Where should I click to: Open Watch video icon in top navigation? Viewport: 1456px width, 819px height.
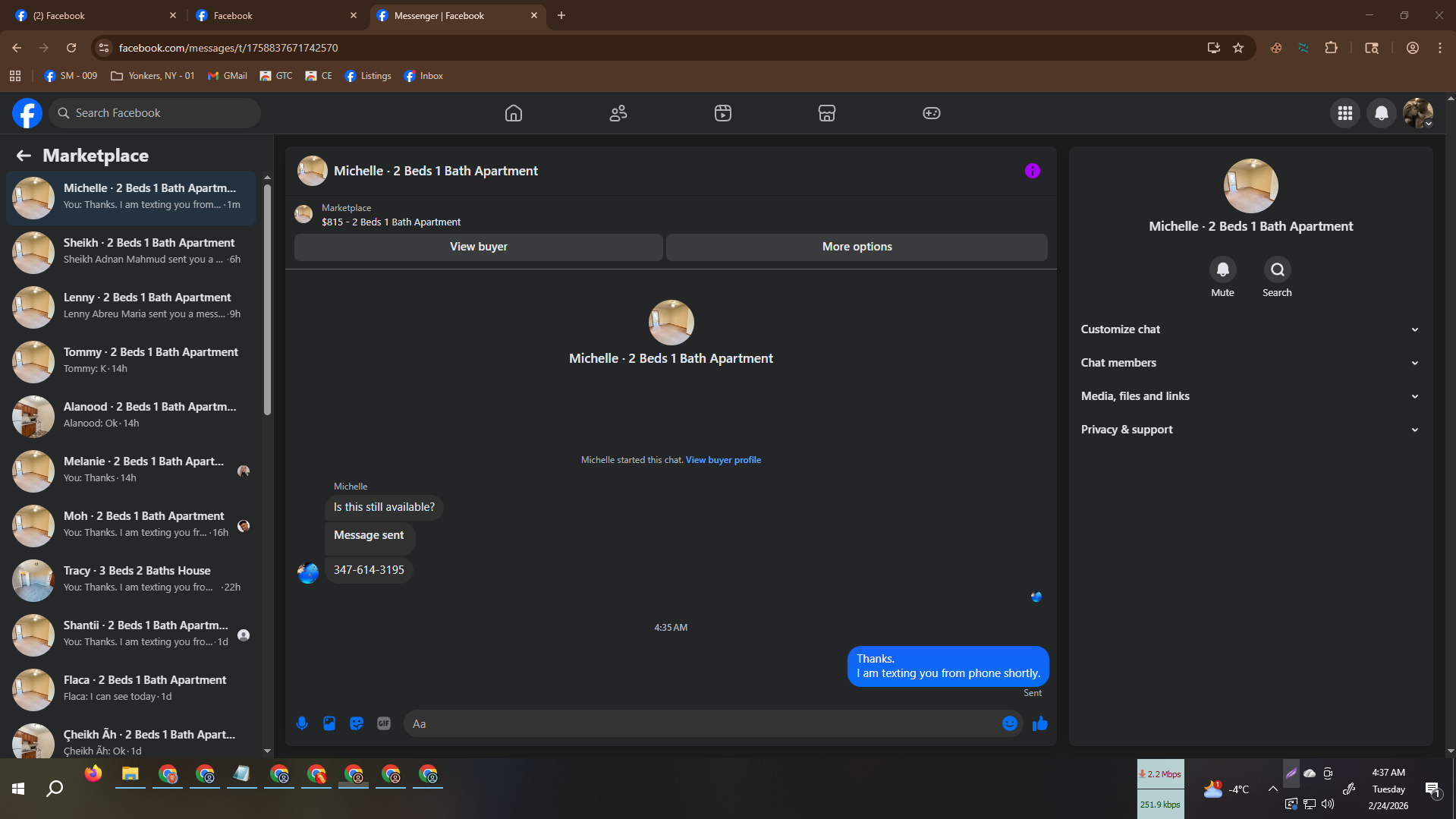[x=723, y=113]
